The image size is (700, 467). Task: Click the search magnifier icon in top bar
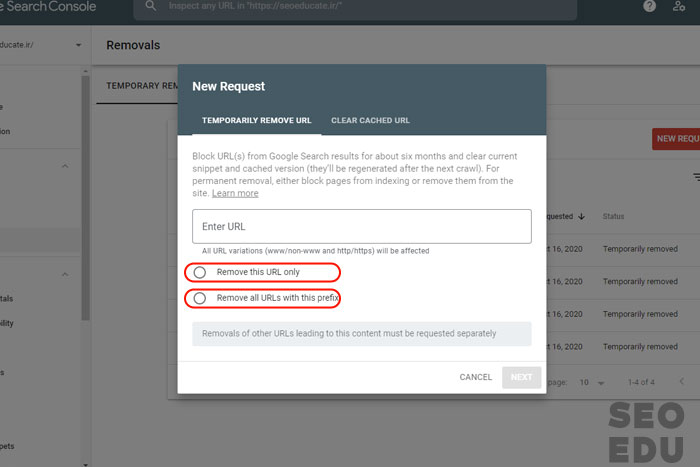(x=150, y=7)
